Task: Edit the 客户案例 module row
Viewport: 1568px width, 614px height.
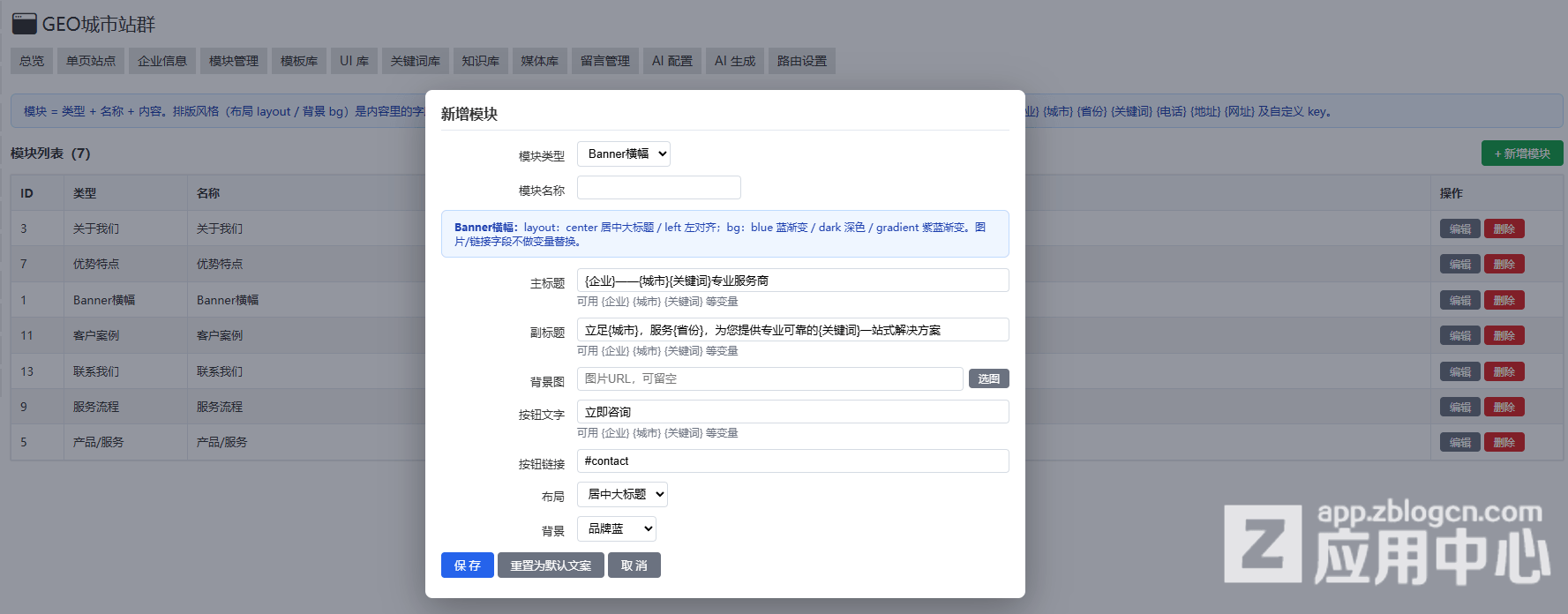Action: (x=1460, y=336)
